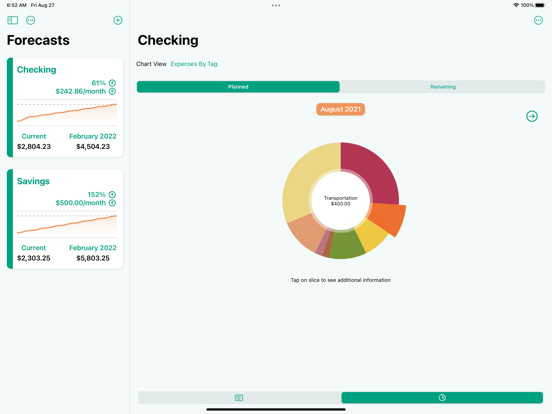Switch to the Remaining segment
552x414 pixels.
point(443,87)
